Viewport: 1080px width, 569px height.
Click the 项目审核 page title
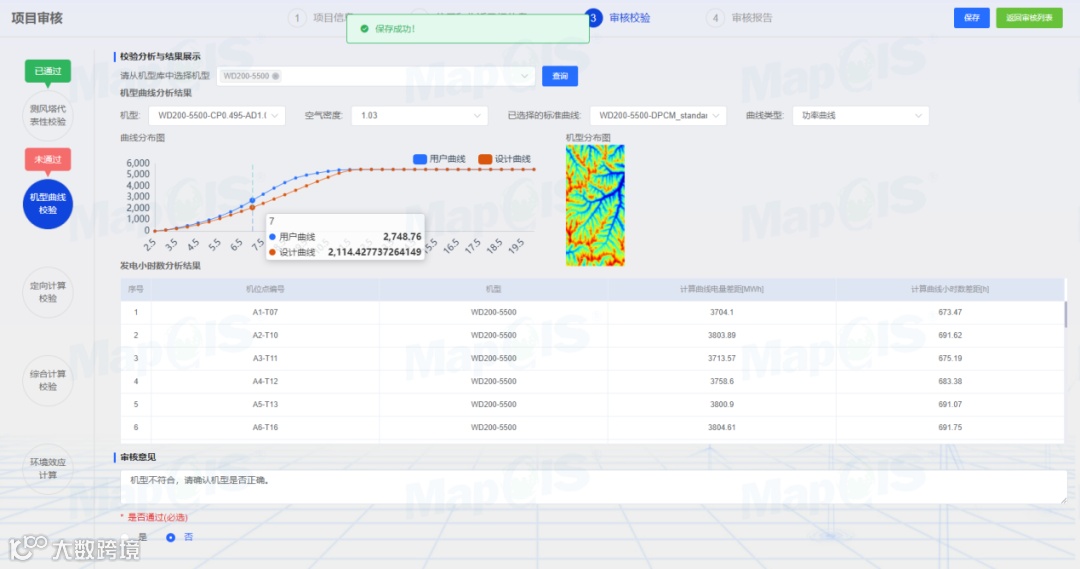pyautogui.click(x=37, y=19)
